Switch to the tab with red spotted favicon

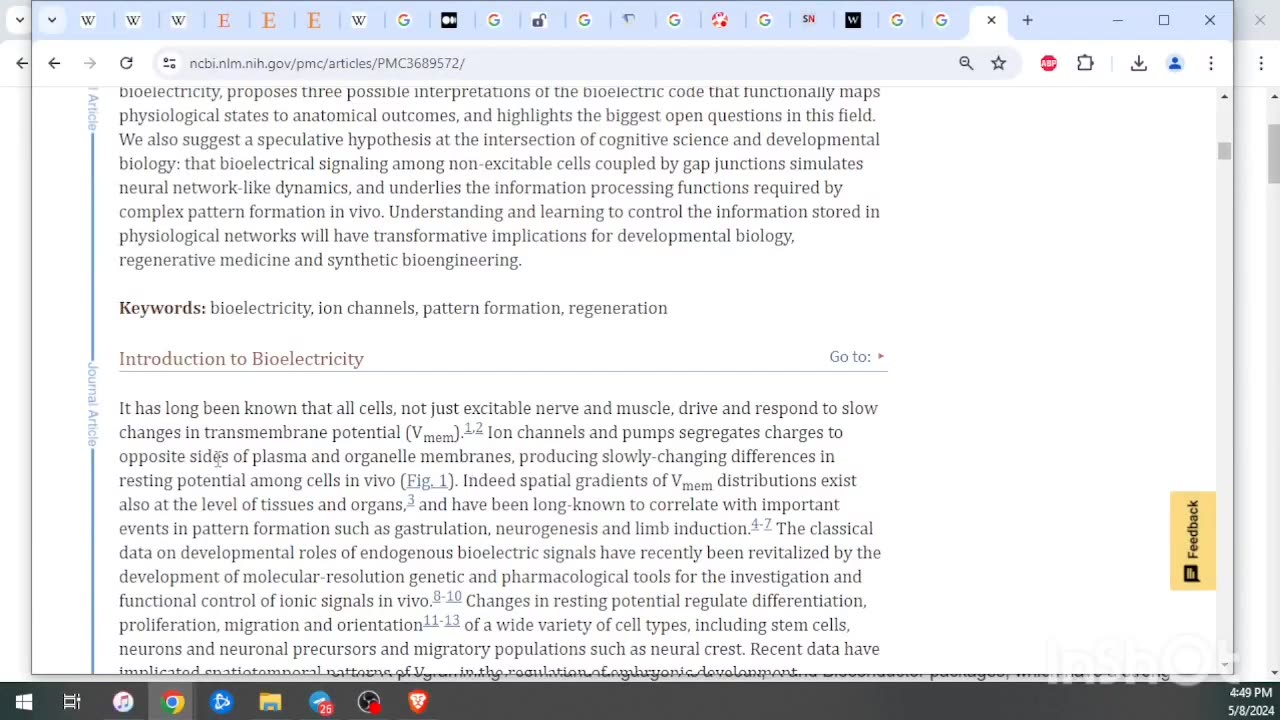719,20
